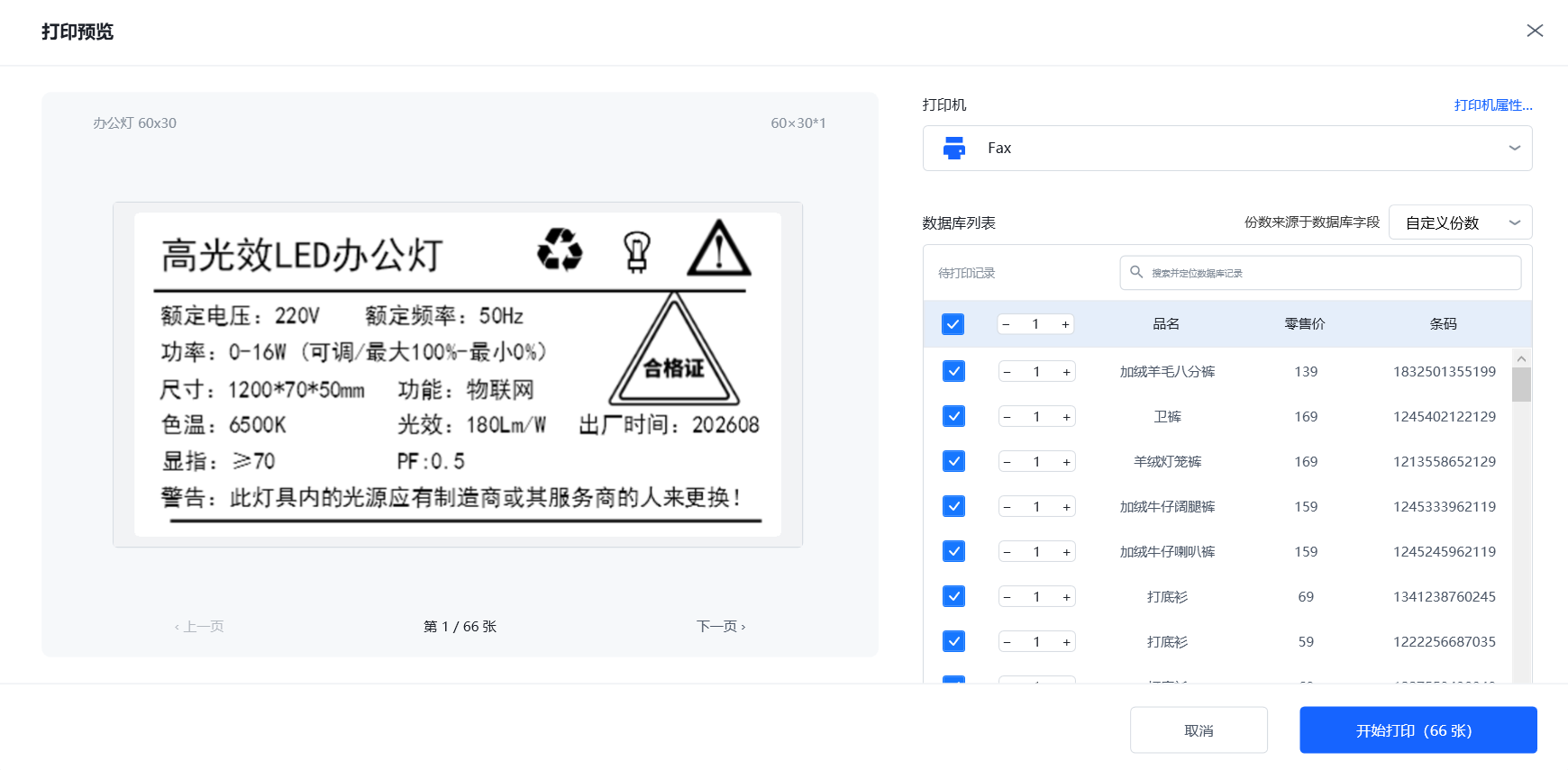This screenshot has width=1568, height=770.
Task: Click barcode 1245402122129
Action: point(1445,417)
